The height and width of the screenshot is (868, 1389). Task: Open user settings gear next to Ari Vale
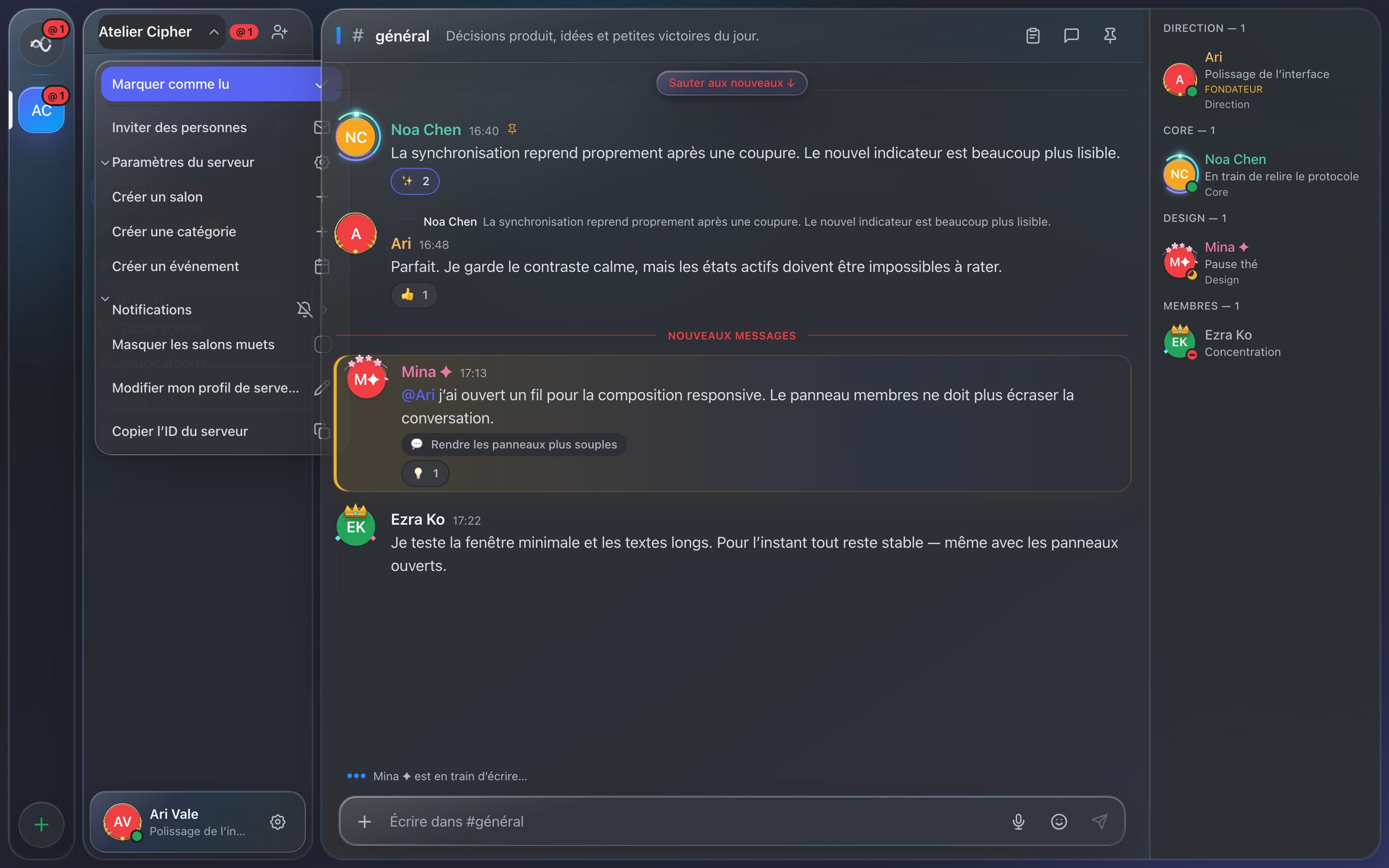click(278, 822)
